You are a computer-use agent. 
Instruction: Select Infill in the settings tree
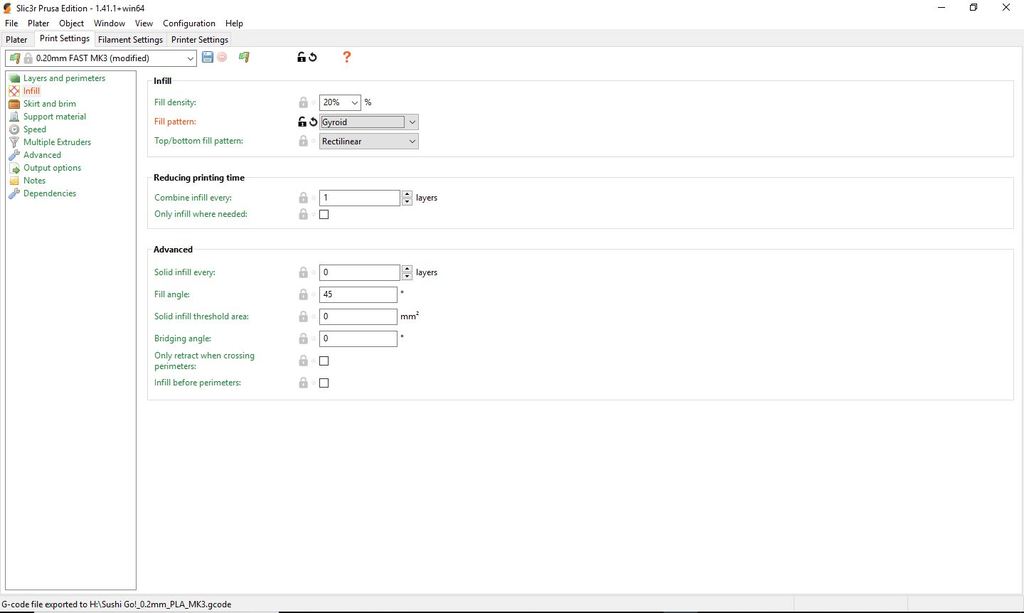31,91
